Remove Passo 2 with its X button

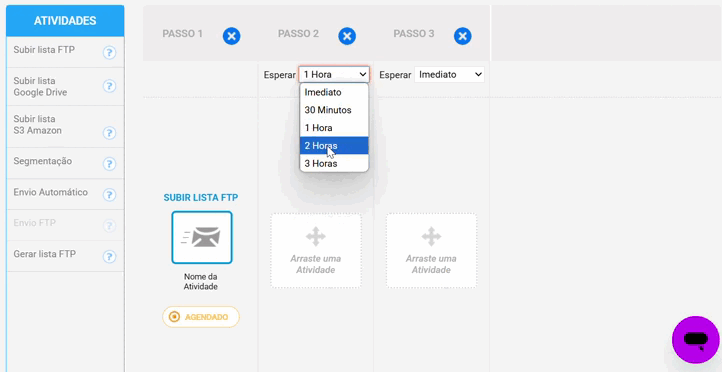347,36
